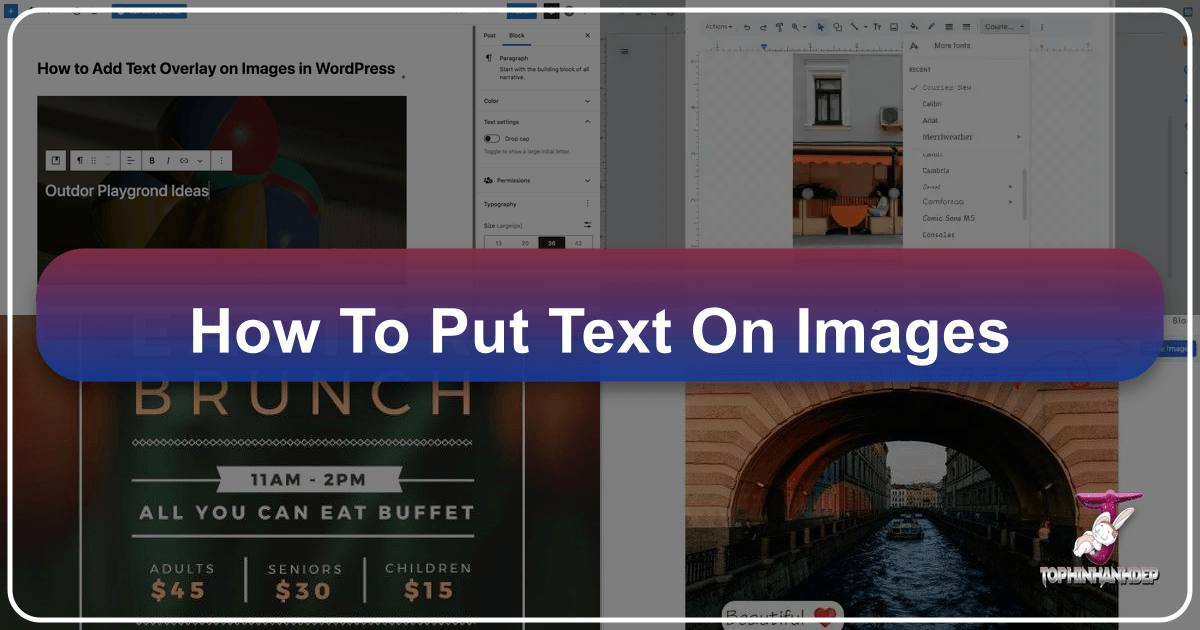Apply italic formatting in block toolbar
This screenshot has width=1200, height=630.
pos(168,160)
